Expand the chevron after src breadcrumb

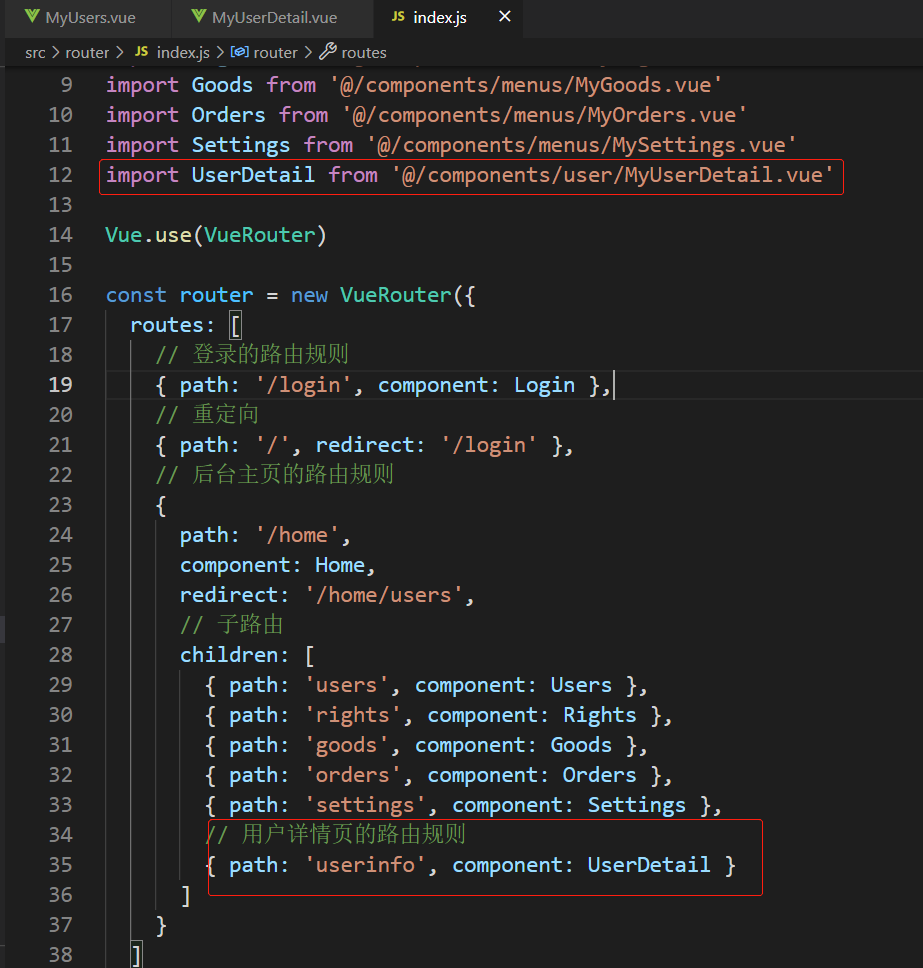[56, 53]
